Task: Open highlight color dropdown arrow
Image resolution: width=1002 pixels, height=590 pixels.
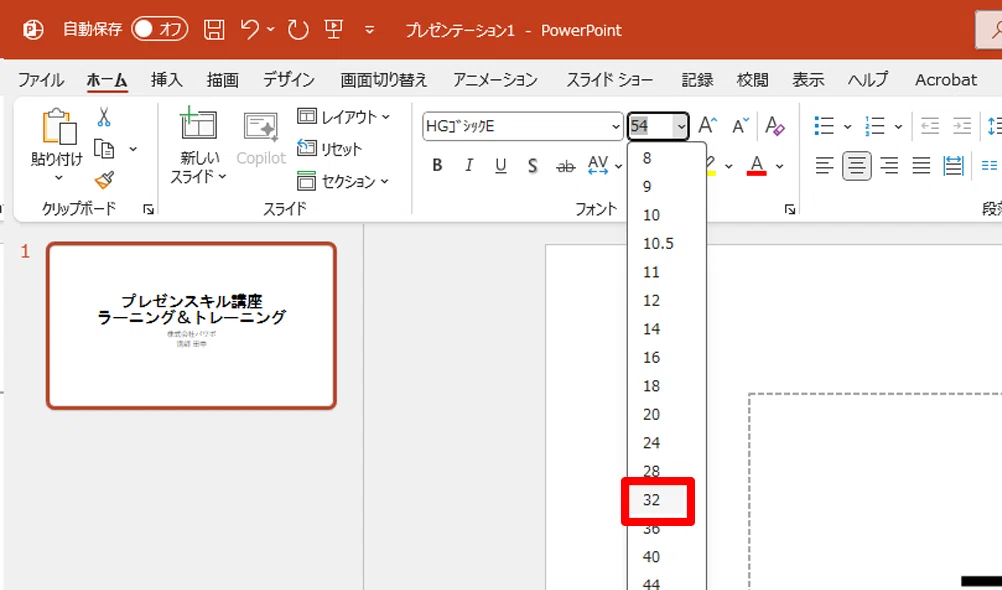Action: (728, 166)
